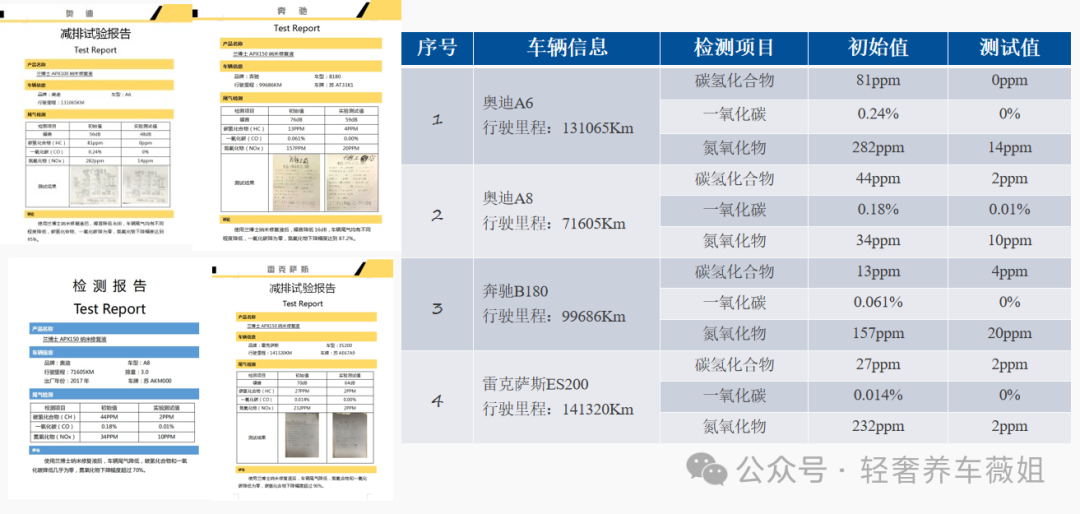Click the 81ppm initial value cell
The width and height of the screenshot is (1080, 514).
(x=878, y=82)
